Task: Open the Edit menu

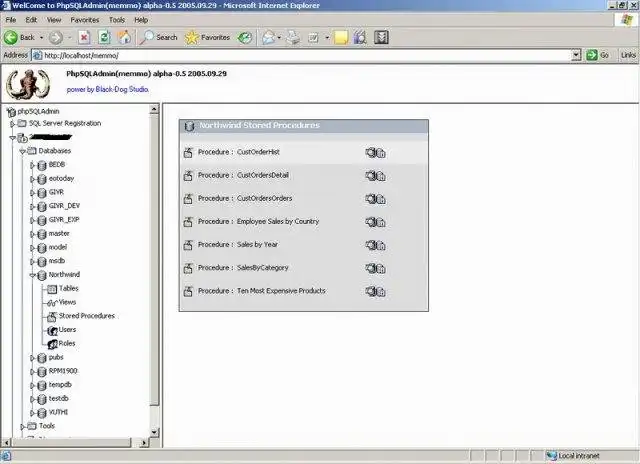Action: tap(31, 20)
